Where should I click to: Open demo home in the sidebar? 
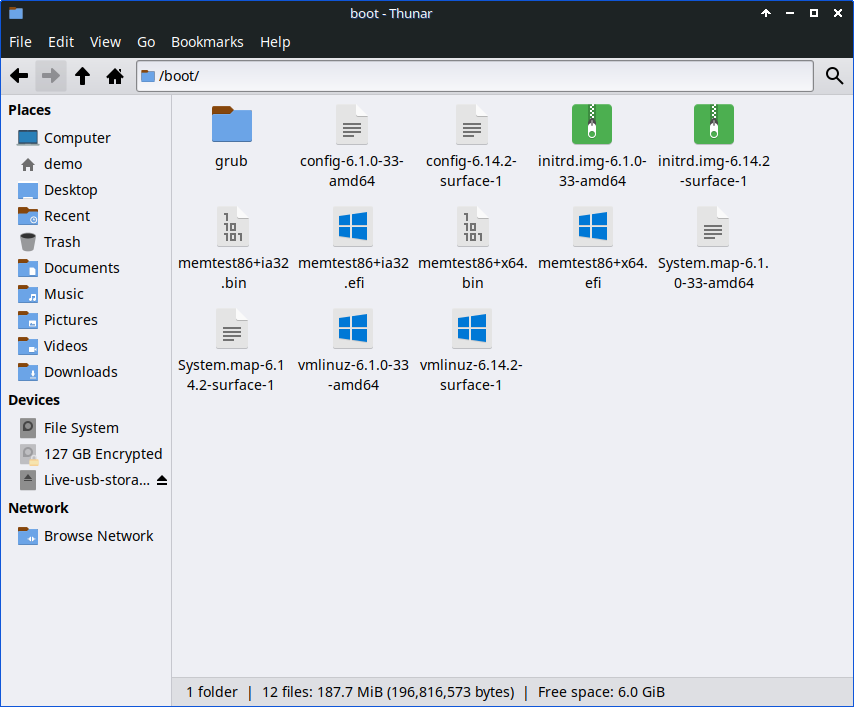86,164
